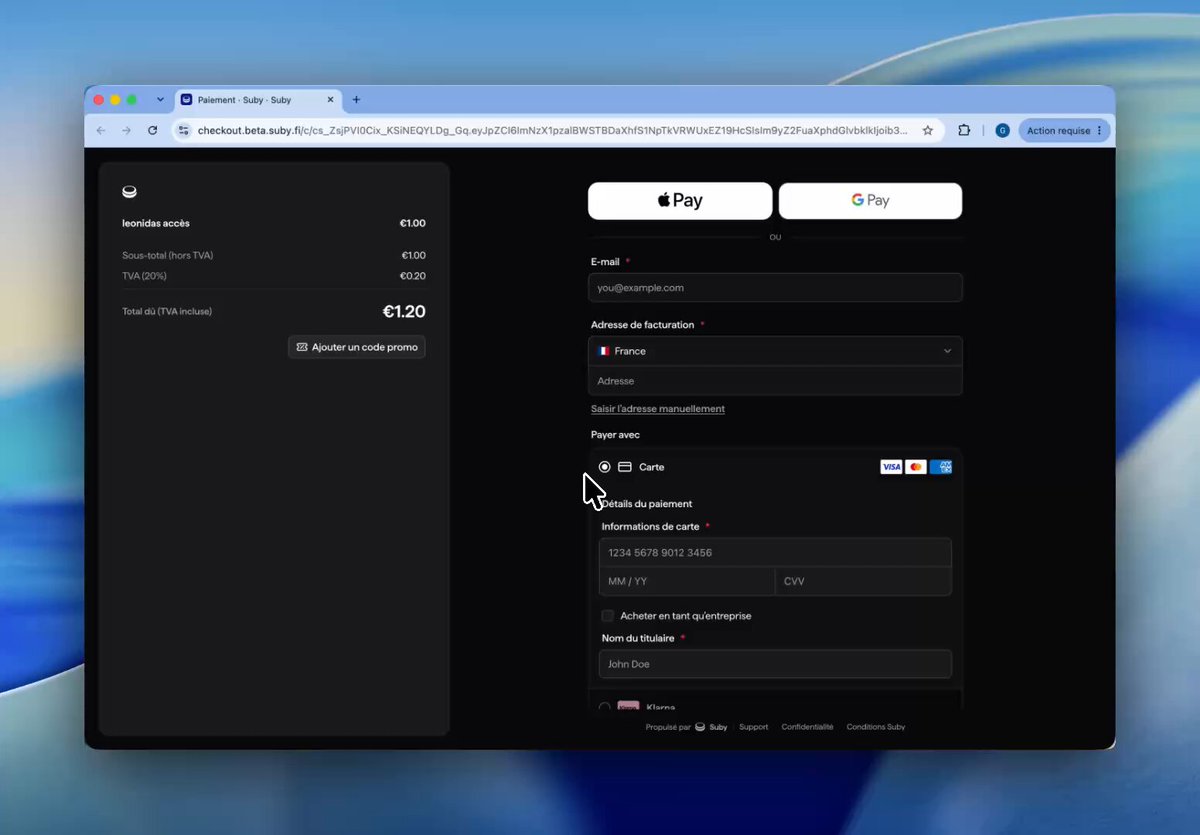This screenshot has width=1200, height=835.
Task: Select the Klarna payment radio button
Action: (x=605, y=707)
